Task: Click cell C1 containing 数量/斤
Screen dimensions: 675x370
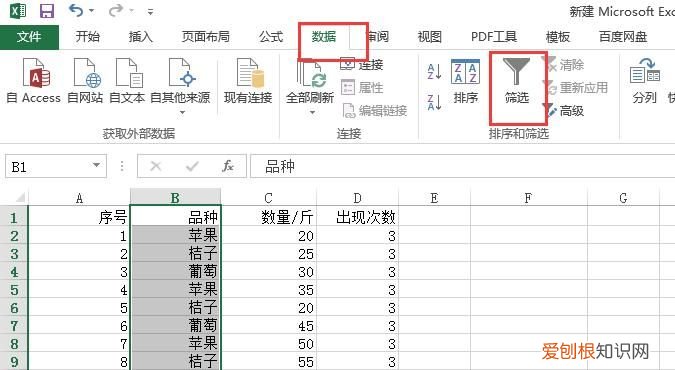Action: (x=269, y=217)
